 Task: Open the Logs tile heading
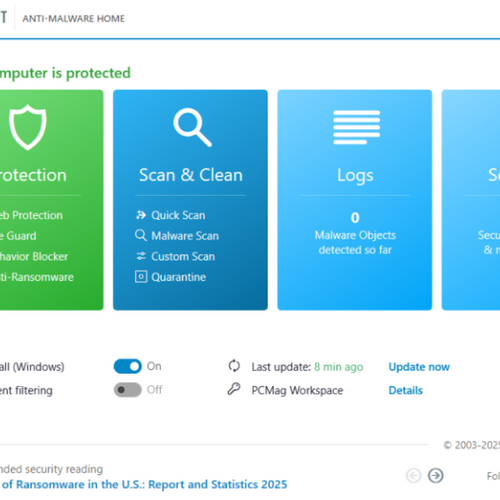point(355,176)
